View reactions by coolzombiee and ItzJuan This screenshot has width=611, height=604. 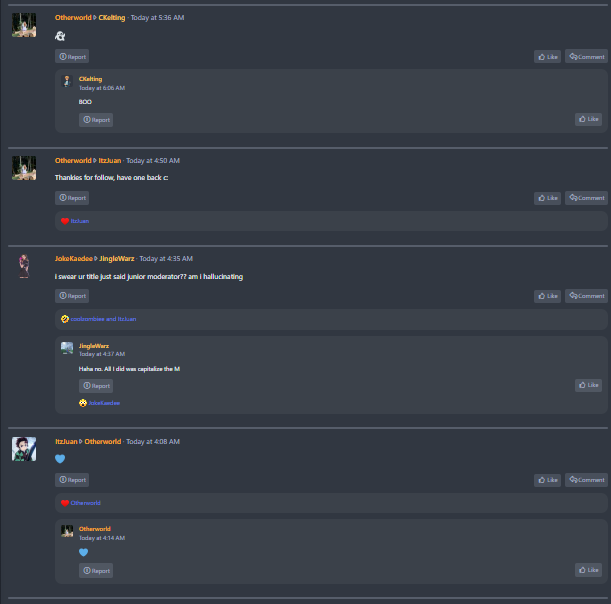[103, 319]
